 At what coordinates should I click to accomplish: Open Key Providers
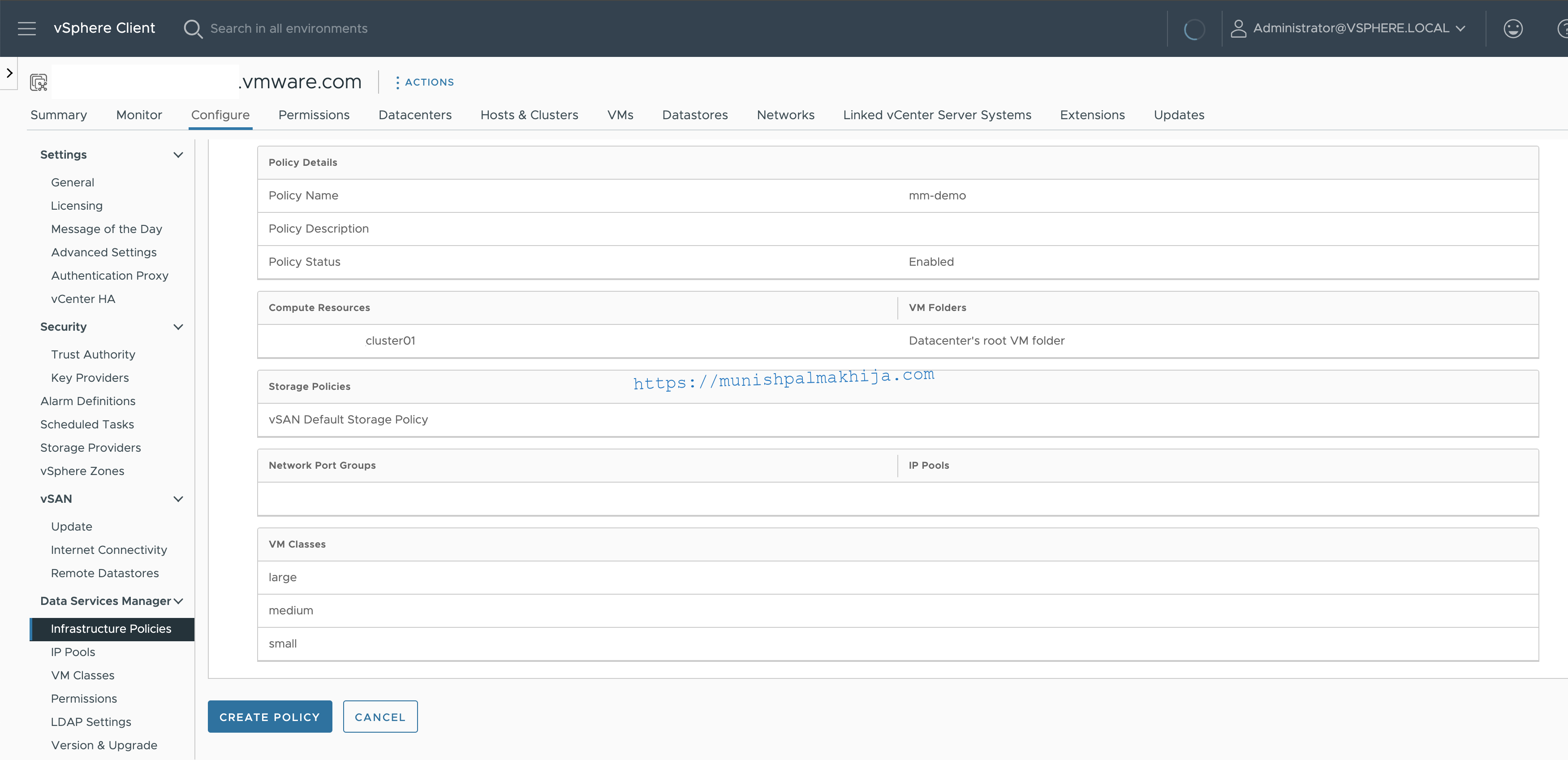coord(90,378)
